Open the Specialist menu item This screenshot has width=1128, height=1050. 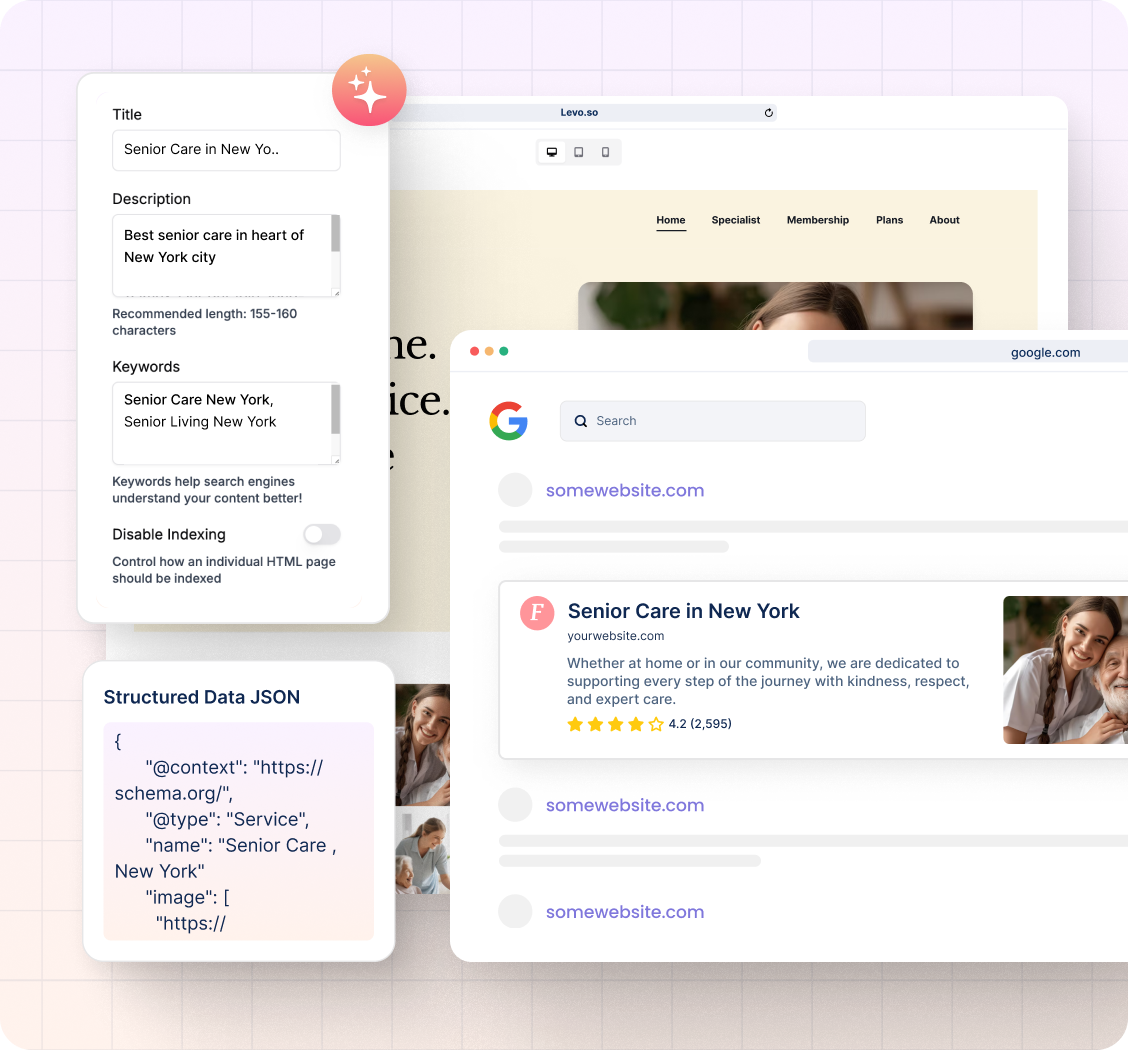[x=736, y=220]
